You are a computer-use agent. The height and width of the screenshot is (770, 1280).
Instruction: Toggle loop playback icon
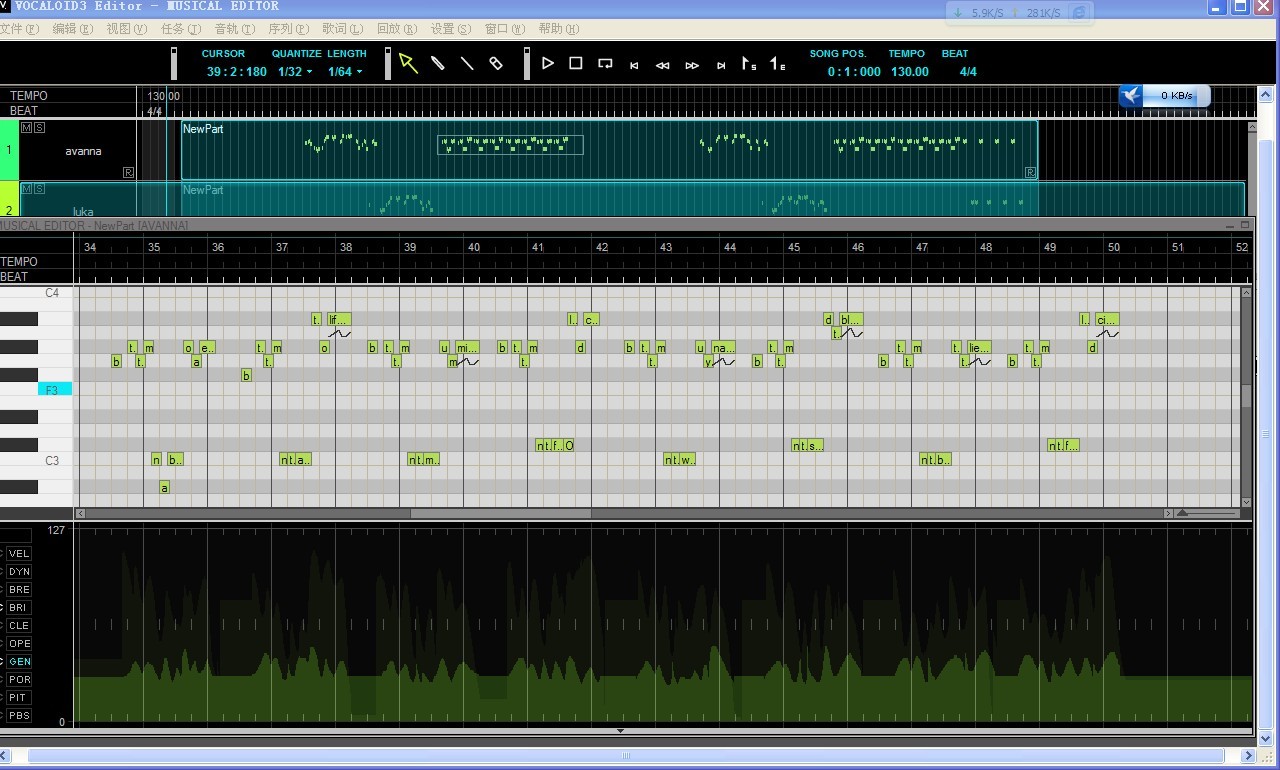point(605,63)
